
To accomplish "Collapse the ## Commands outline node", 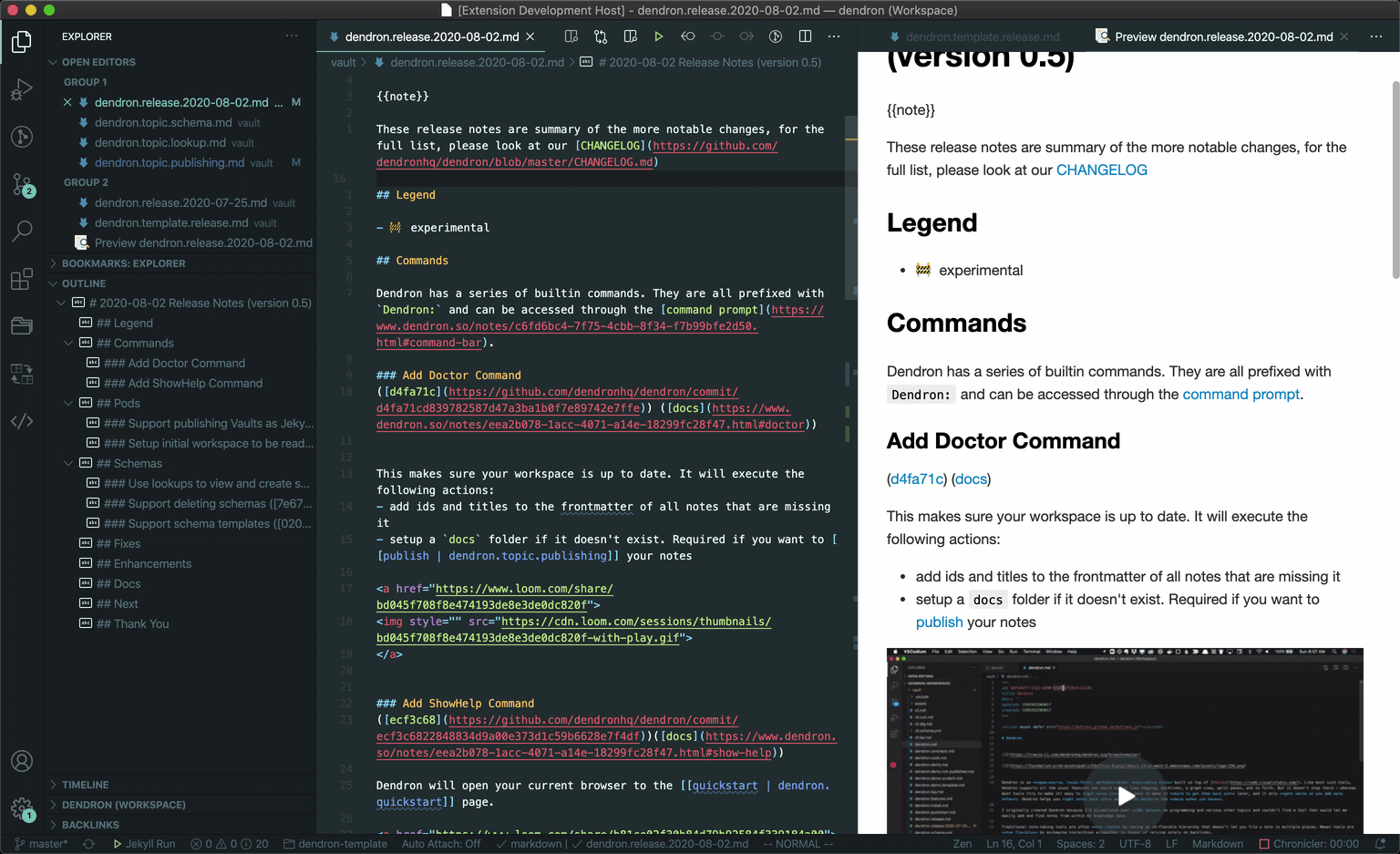I will tap(68, 344).
